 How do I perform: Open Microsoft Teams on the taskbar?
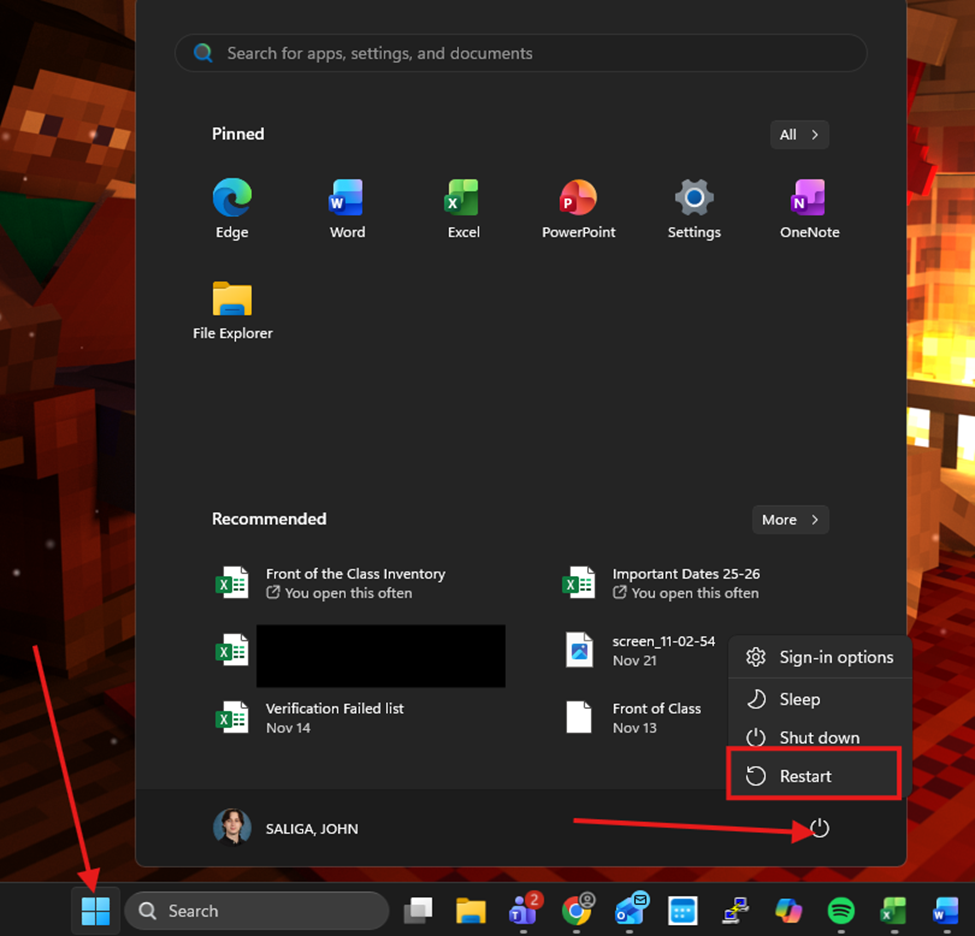(x=524, y=911)
